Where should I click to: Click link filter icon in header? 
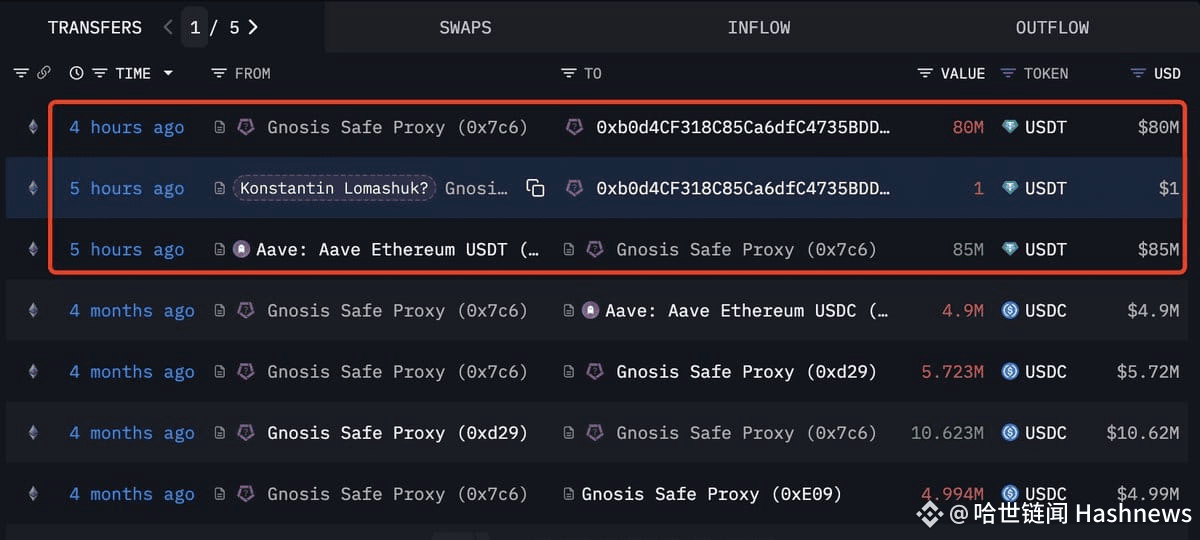click(43, 73)
